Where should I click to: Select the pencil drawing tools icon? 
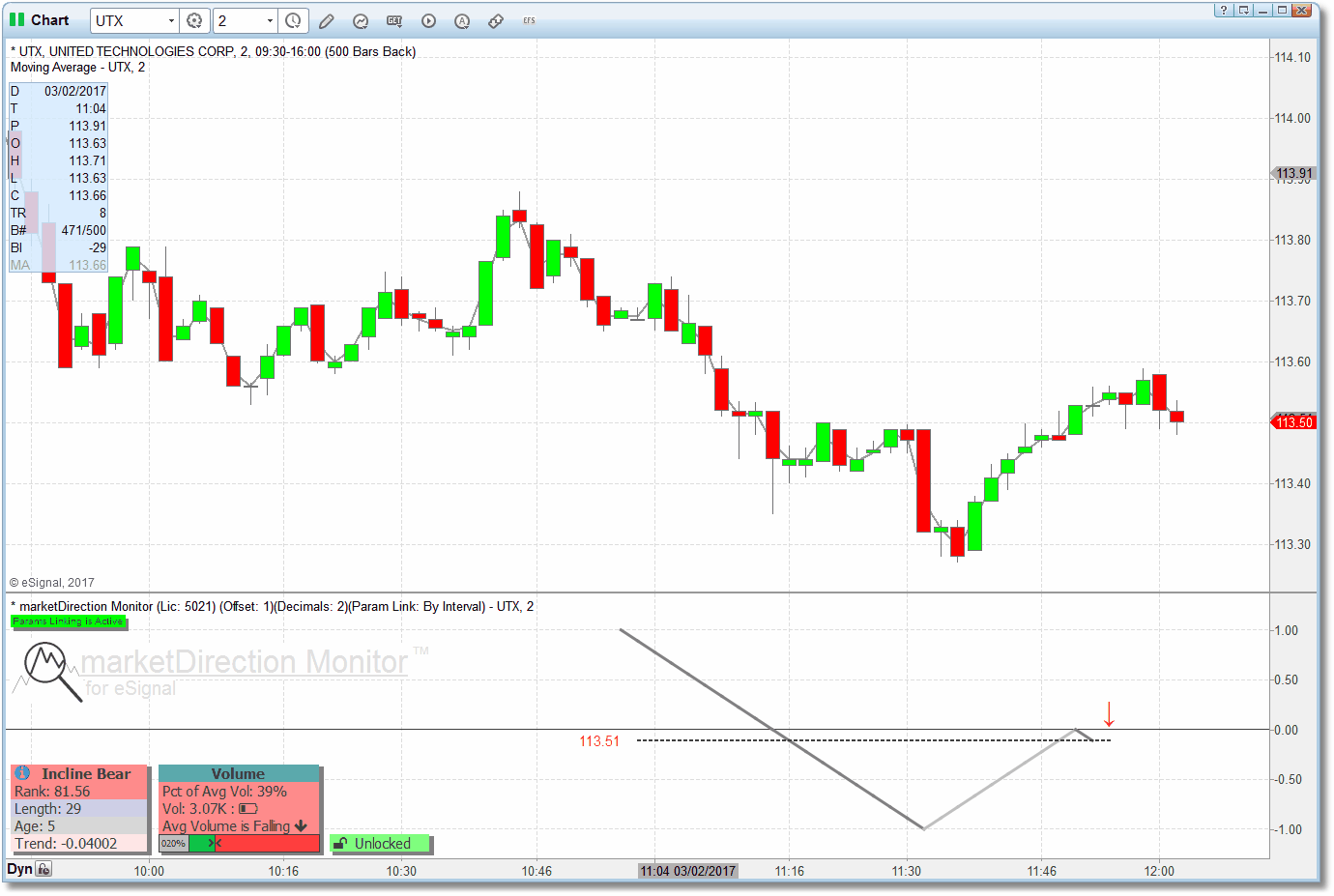click(x=327, y=20)
